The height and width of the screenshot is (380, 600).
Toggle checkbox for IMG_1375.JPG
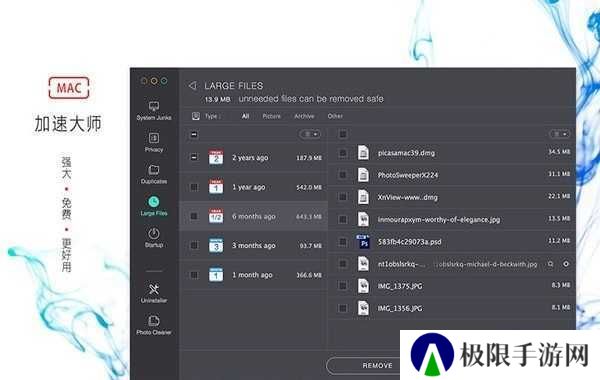coord(343,286)
